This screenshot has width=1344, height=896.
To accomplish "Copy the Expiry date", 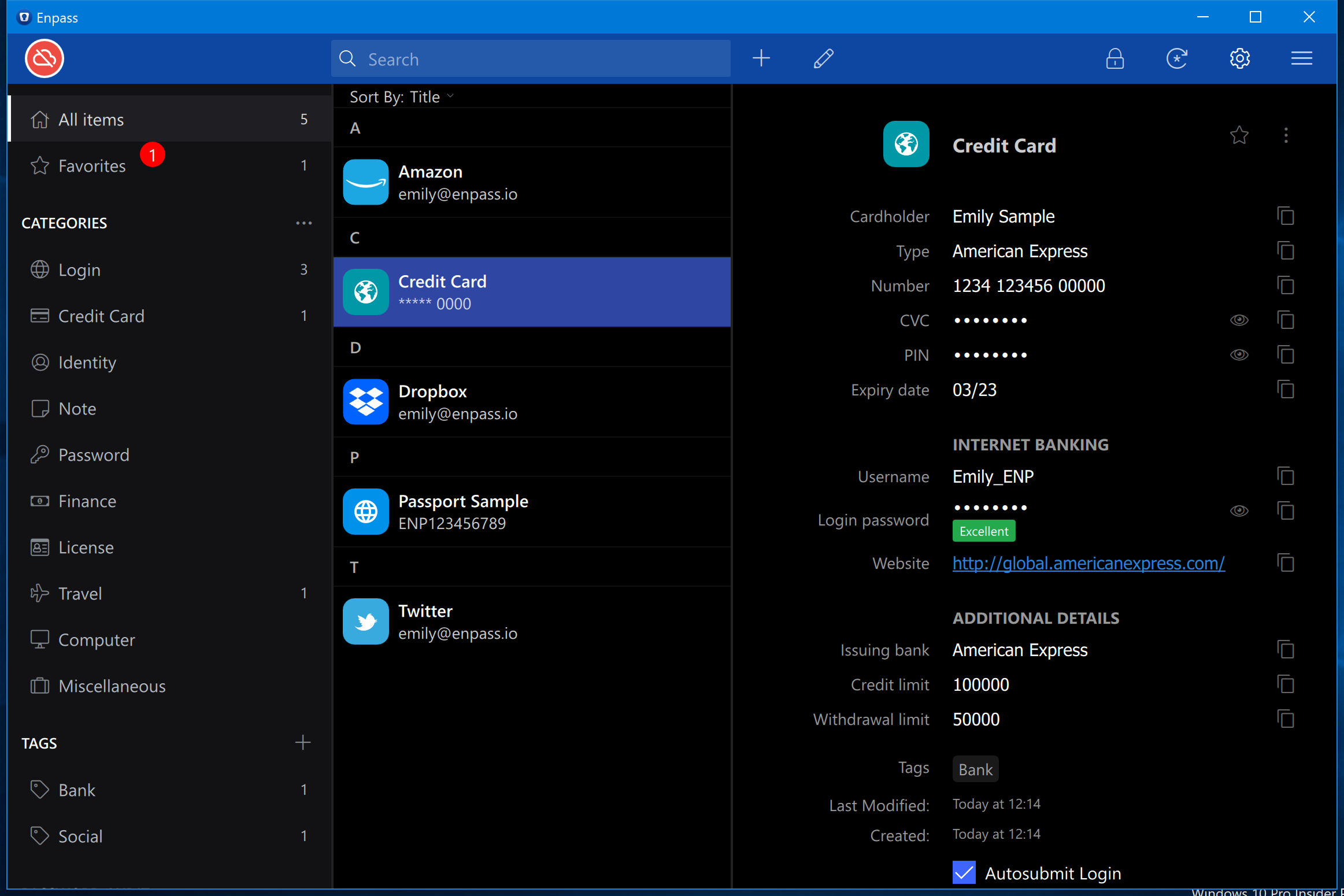I will (1286, 390).
